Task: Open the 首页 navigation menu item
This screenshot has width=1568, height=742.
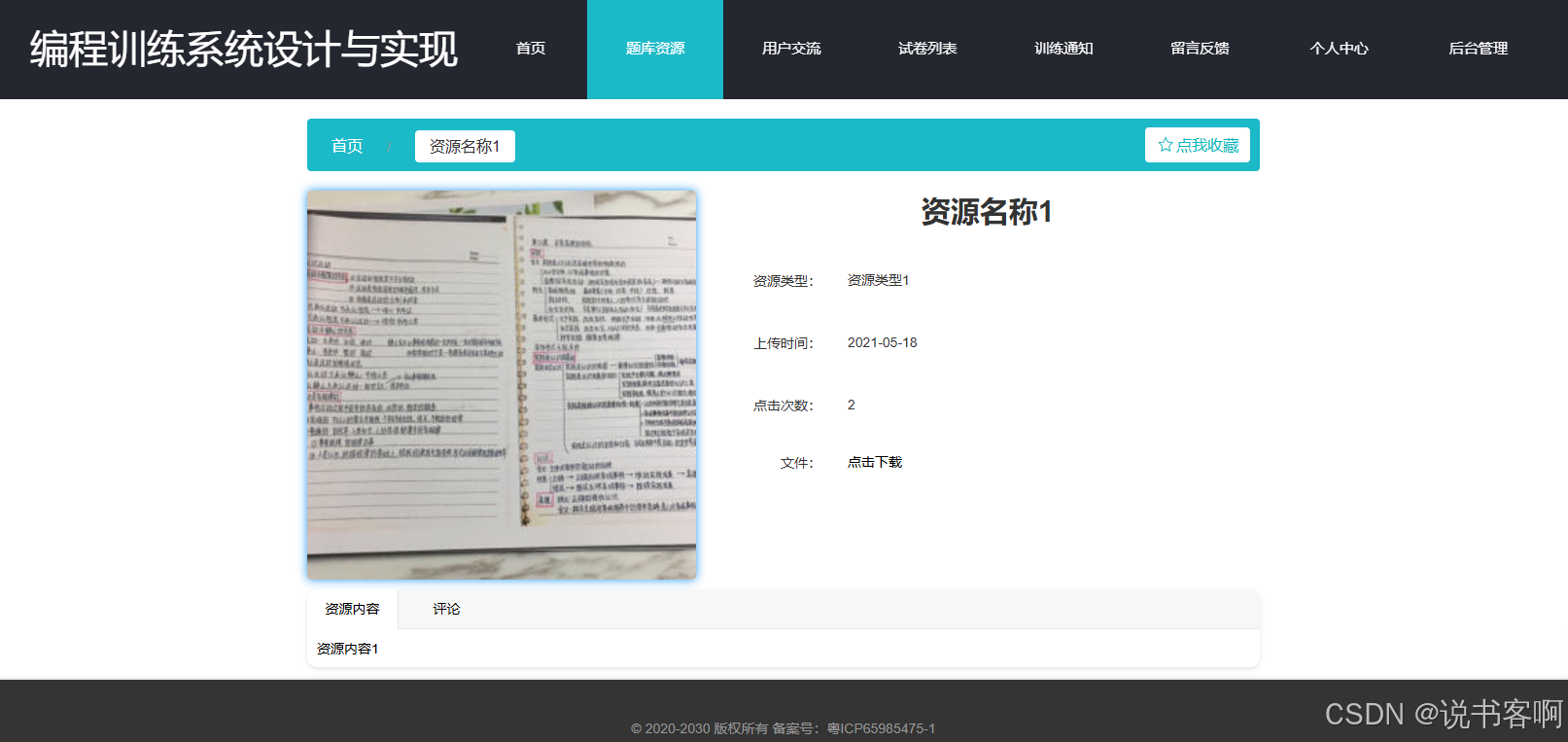Action: tap(531, 49)
